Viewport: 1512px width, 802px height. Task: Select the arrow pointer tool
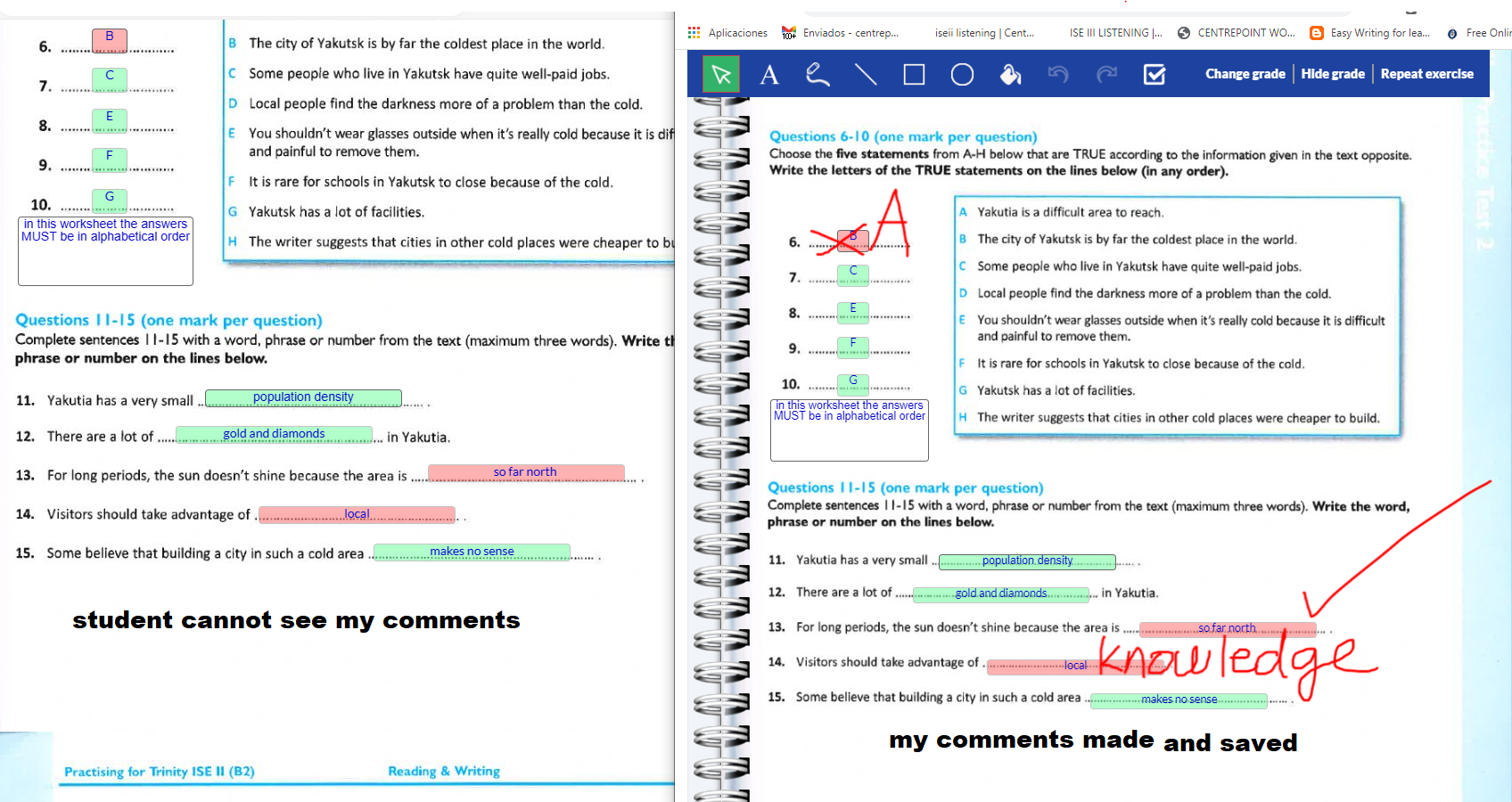pyautogui.click(x=721, y=74)
